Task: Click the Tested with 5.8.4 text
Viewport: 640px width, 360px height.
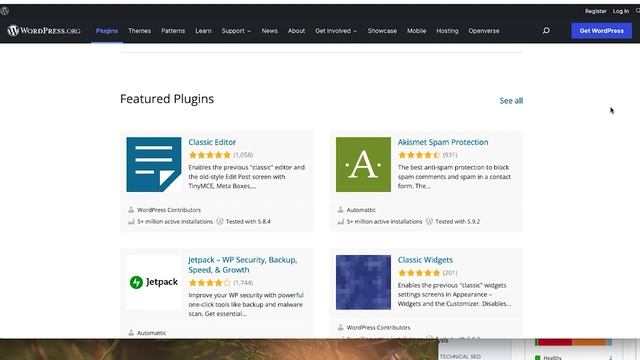Action: (x=248, y=221)
